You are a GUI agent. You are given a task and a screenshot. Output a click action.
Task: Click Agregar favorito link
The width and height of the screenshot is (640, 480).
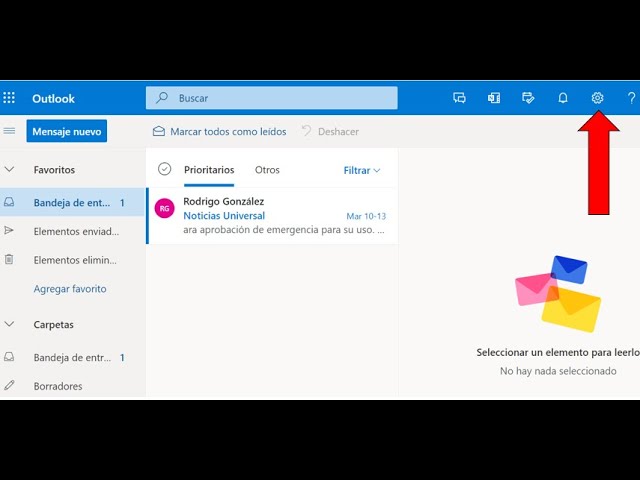click(x=70, y=289)
